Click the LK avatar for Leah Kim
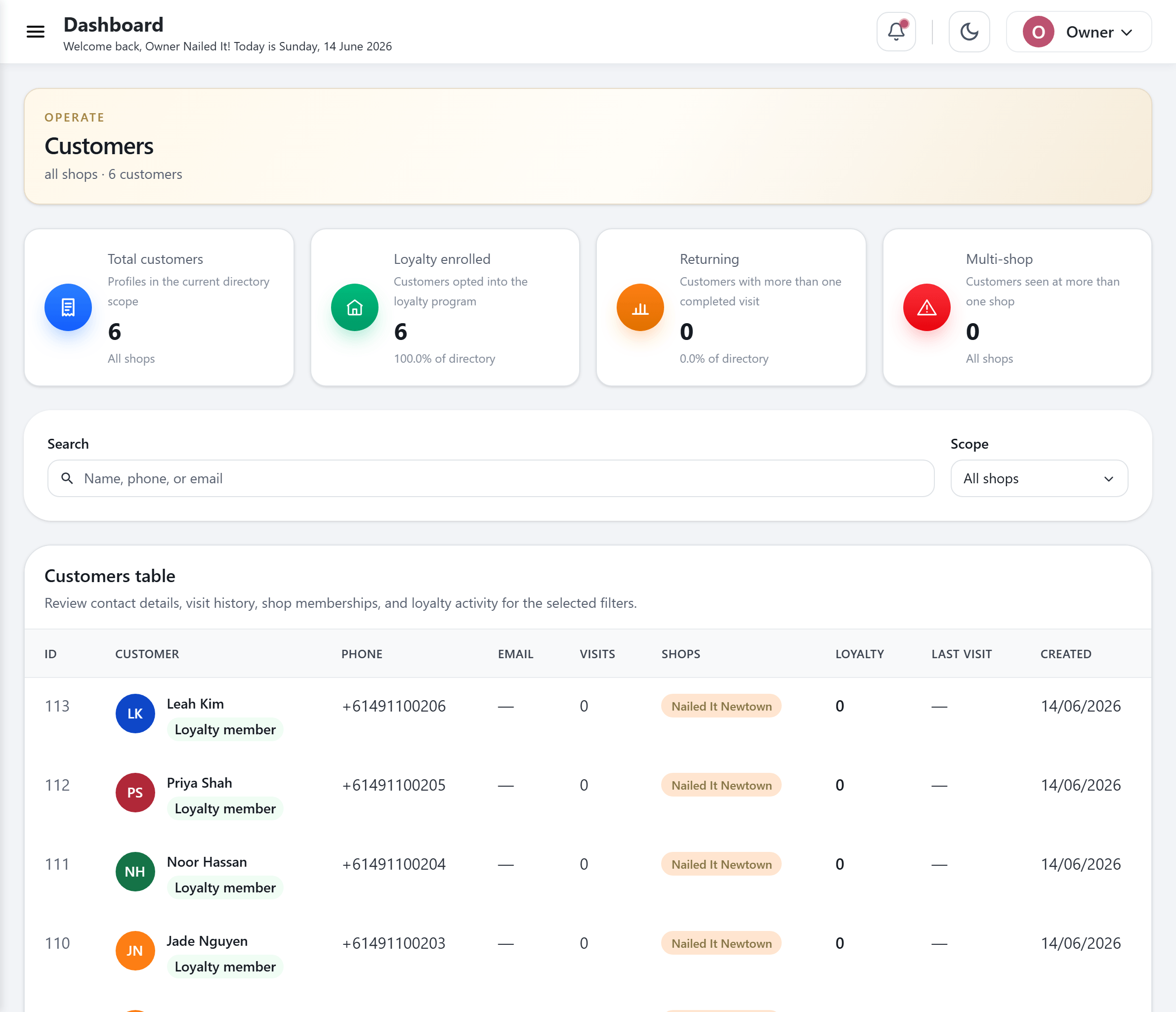 135,714
